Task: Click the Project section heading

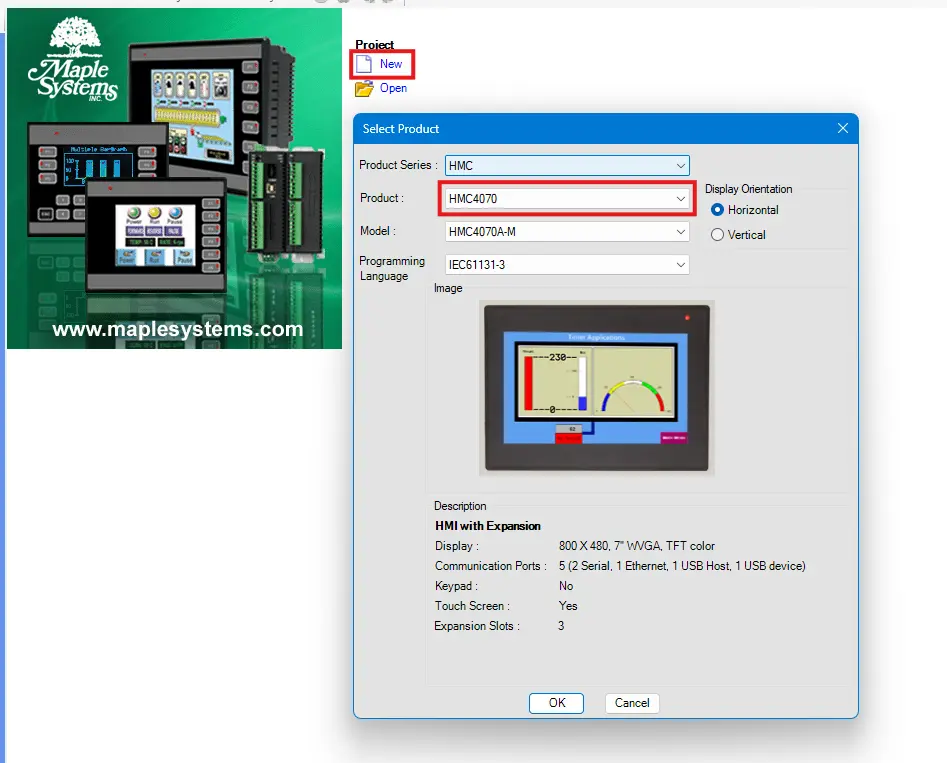Action: pyautogui.click(x=375, y=45)
